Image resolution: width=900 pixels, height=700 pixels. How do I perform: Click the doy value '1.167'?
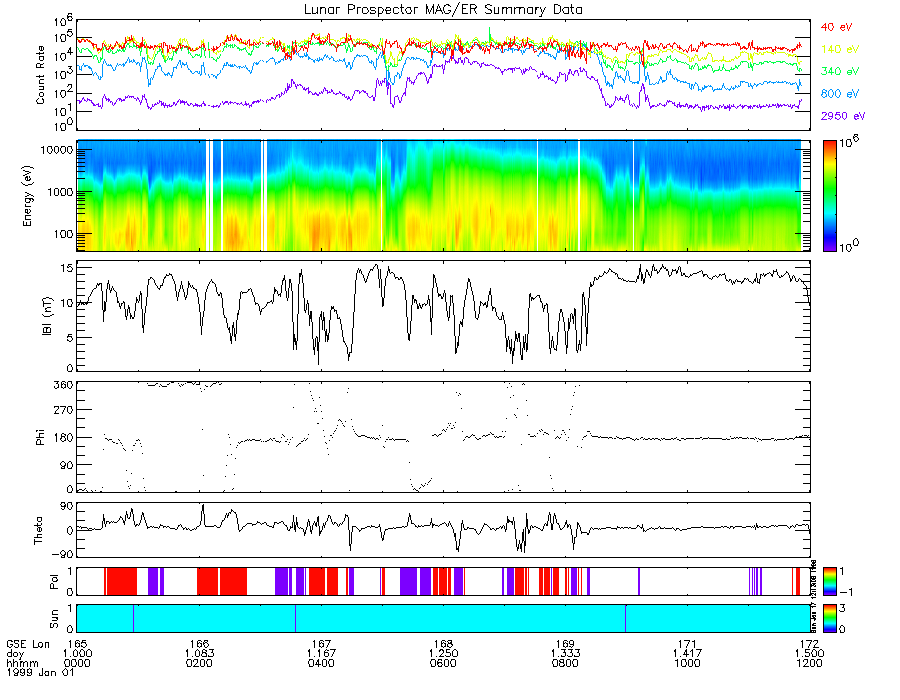(x=321, y=654)
